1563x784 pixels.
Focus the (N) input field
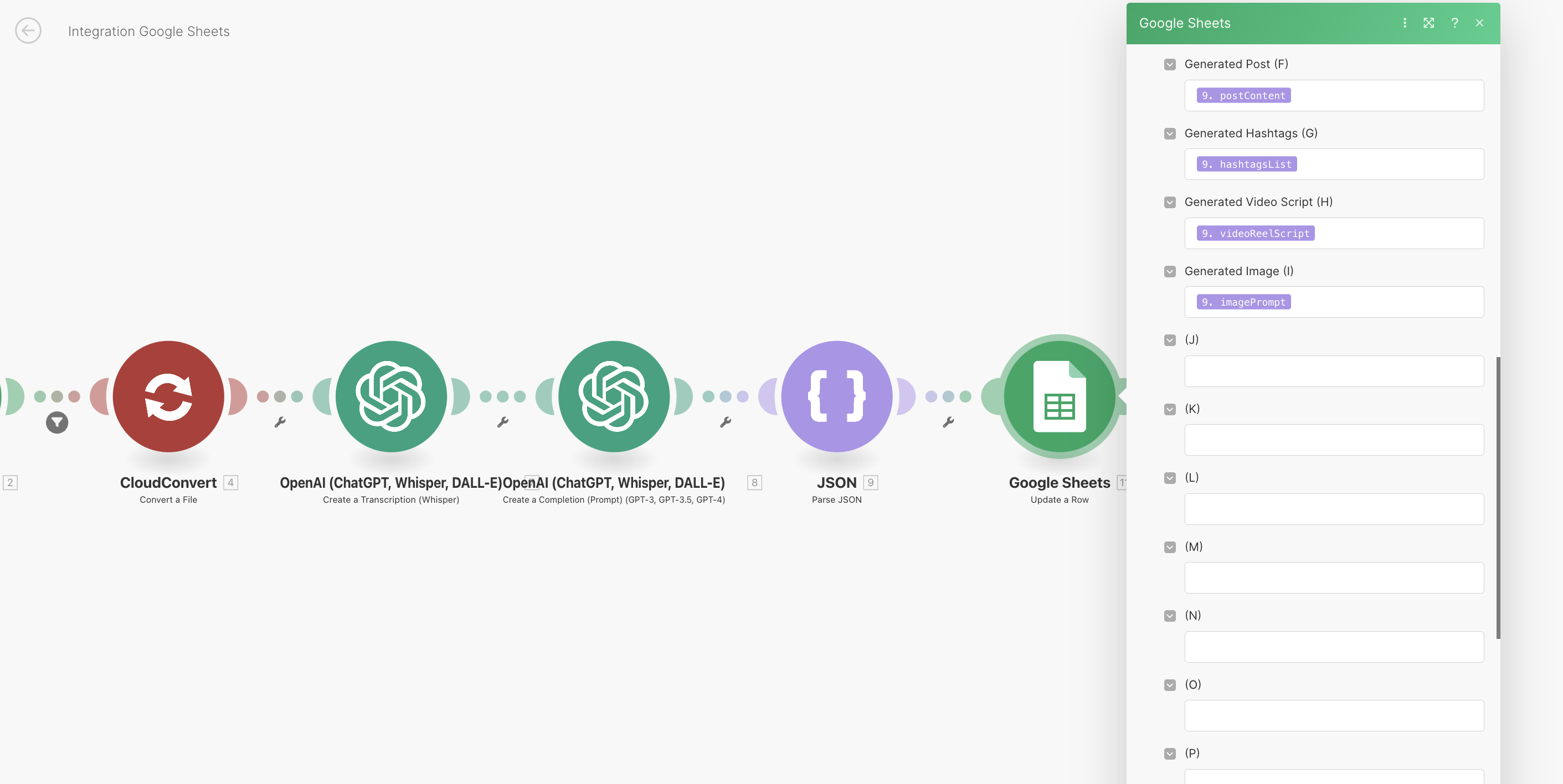click(x=1334, y=647)
